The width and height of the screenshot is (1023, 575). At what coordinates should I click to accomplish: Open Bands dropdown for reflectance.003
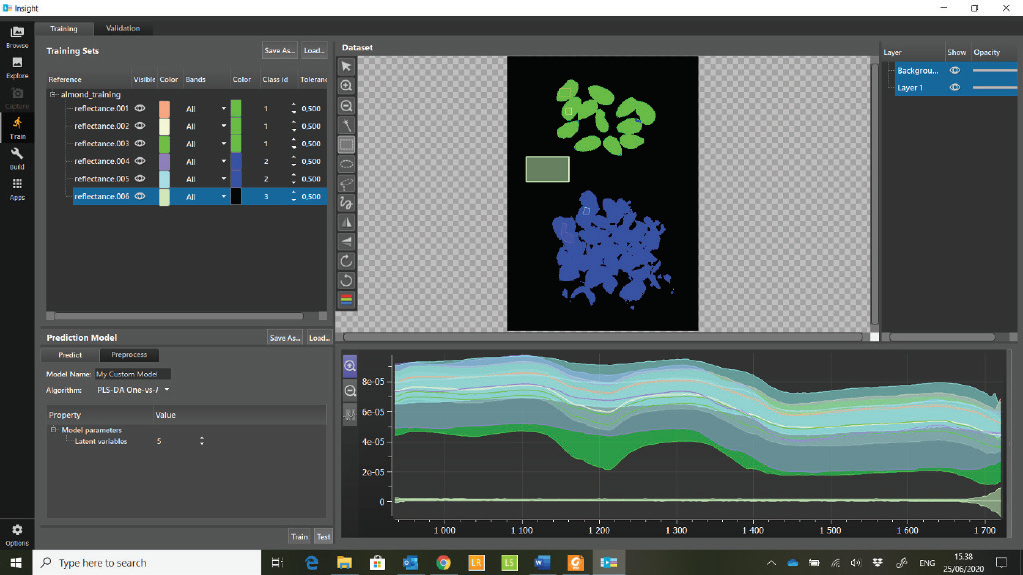224,144
